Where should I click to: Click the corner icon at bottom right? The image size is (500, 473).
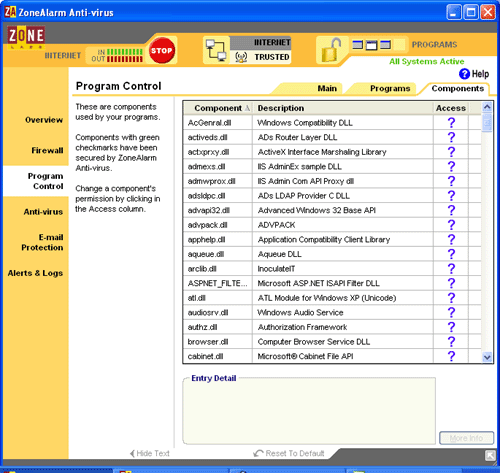tap(490, 455)
